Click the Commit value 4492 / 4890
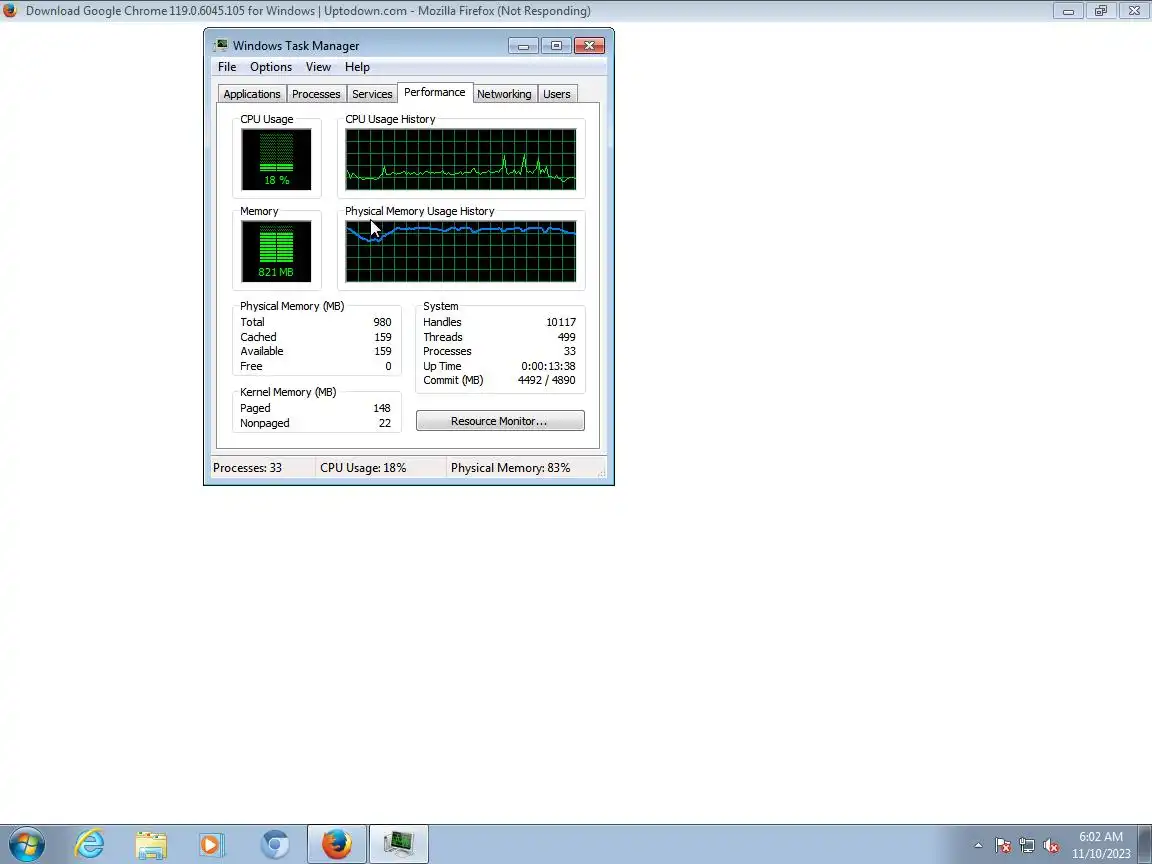This screenshot has width=1152, height=864. (x=547, y=380)
